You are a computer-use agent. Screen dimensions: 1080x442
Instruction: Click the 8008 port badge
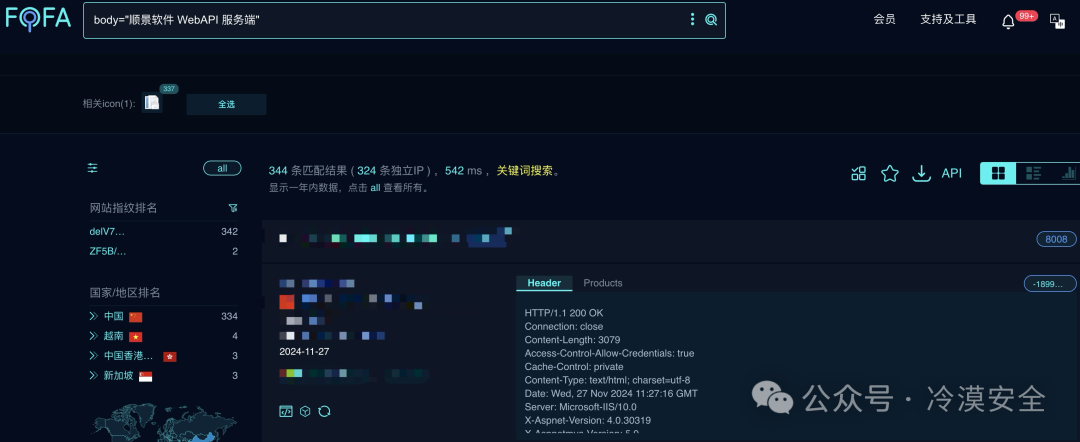tap(1056, 239)
